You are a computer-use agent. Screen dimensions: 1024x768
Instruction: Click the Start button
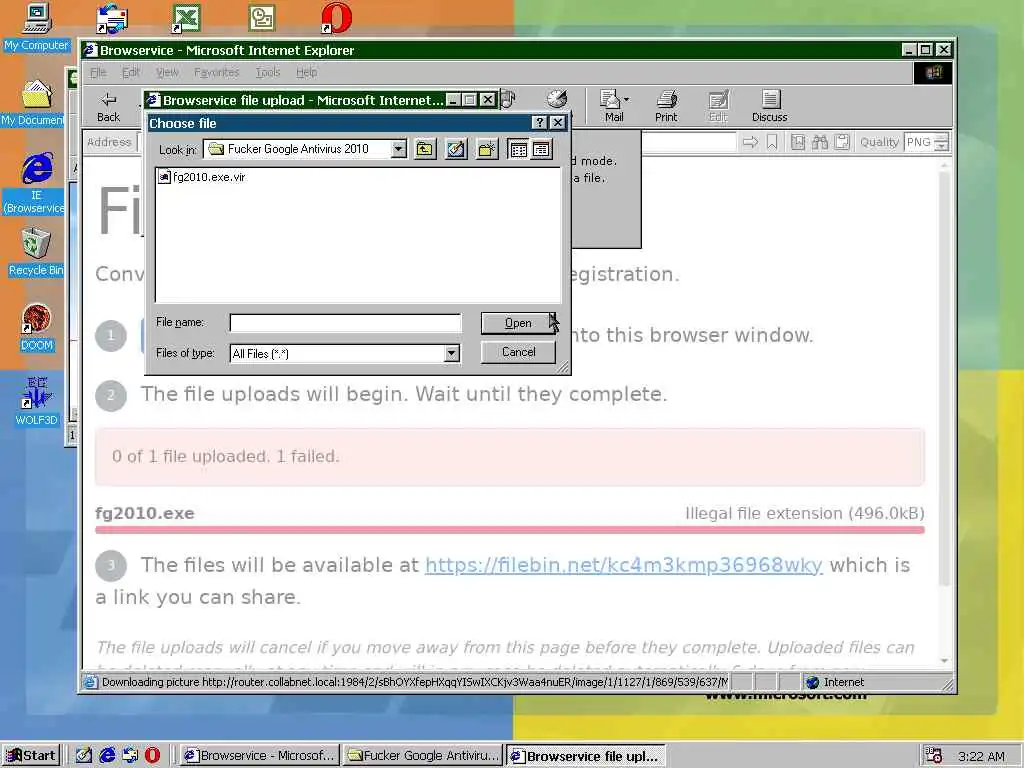click(x=31, y=756)
